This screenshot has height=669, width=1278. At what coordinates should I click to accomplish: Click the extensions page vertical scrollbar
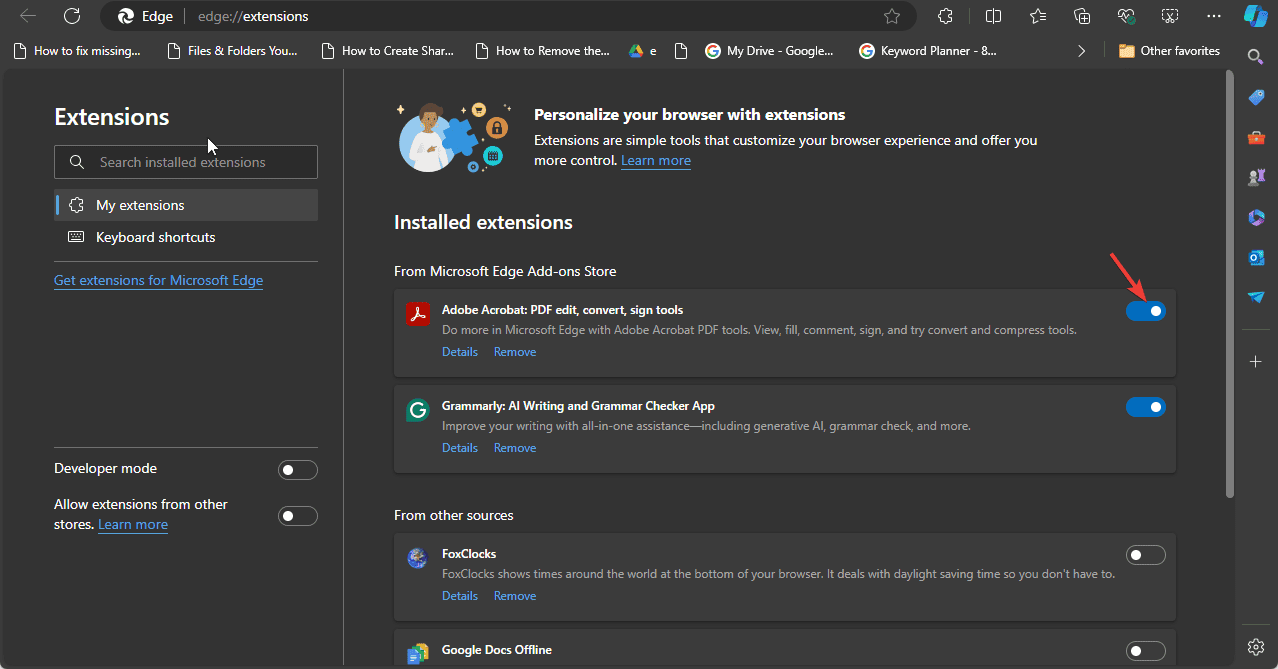[1230, 284]
